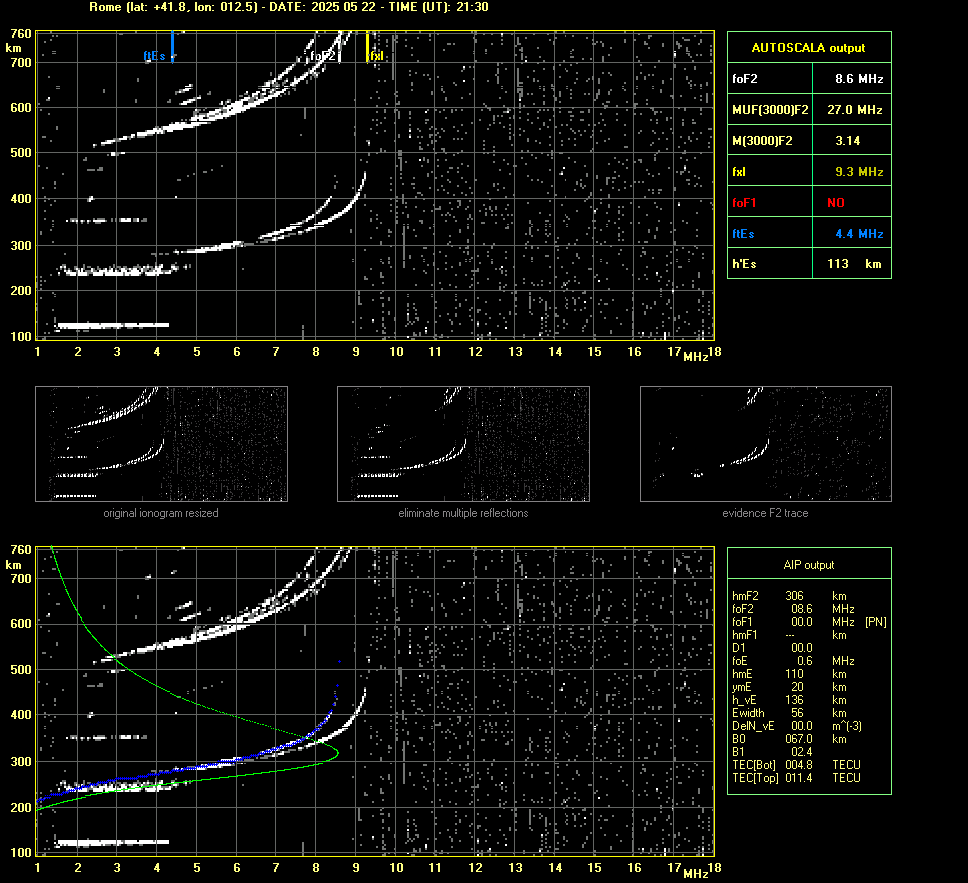The height and width of the screenshot is (883, 968).
Task: Click the Es layer echo trace near 113 km
Action: 112,325
